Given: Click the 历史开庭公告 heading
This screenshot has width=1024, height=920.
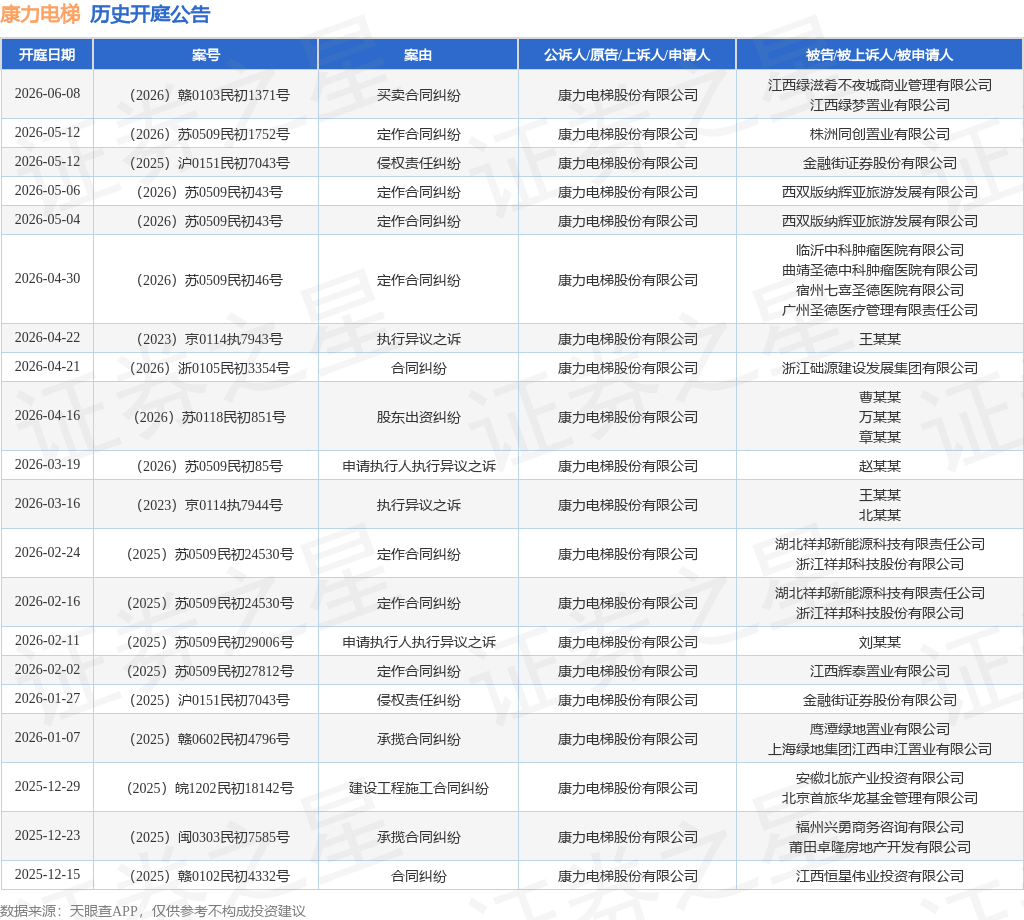Looking at the screenshot, I should [150, 14].
